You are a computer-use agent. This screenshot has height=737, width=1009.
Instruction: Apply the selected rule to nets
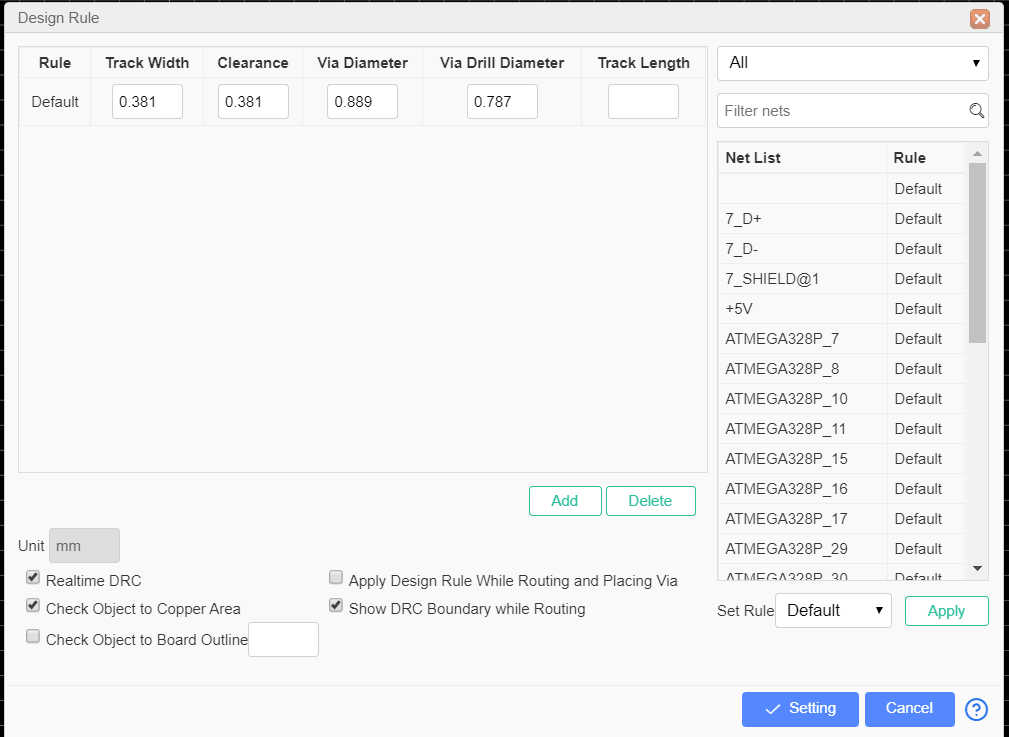946,611
